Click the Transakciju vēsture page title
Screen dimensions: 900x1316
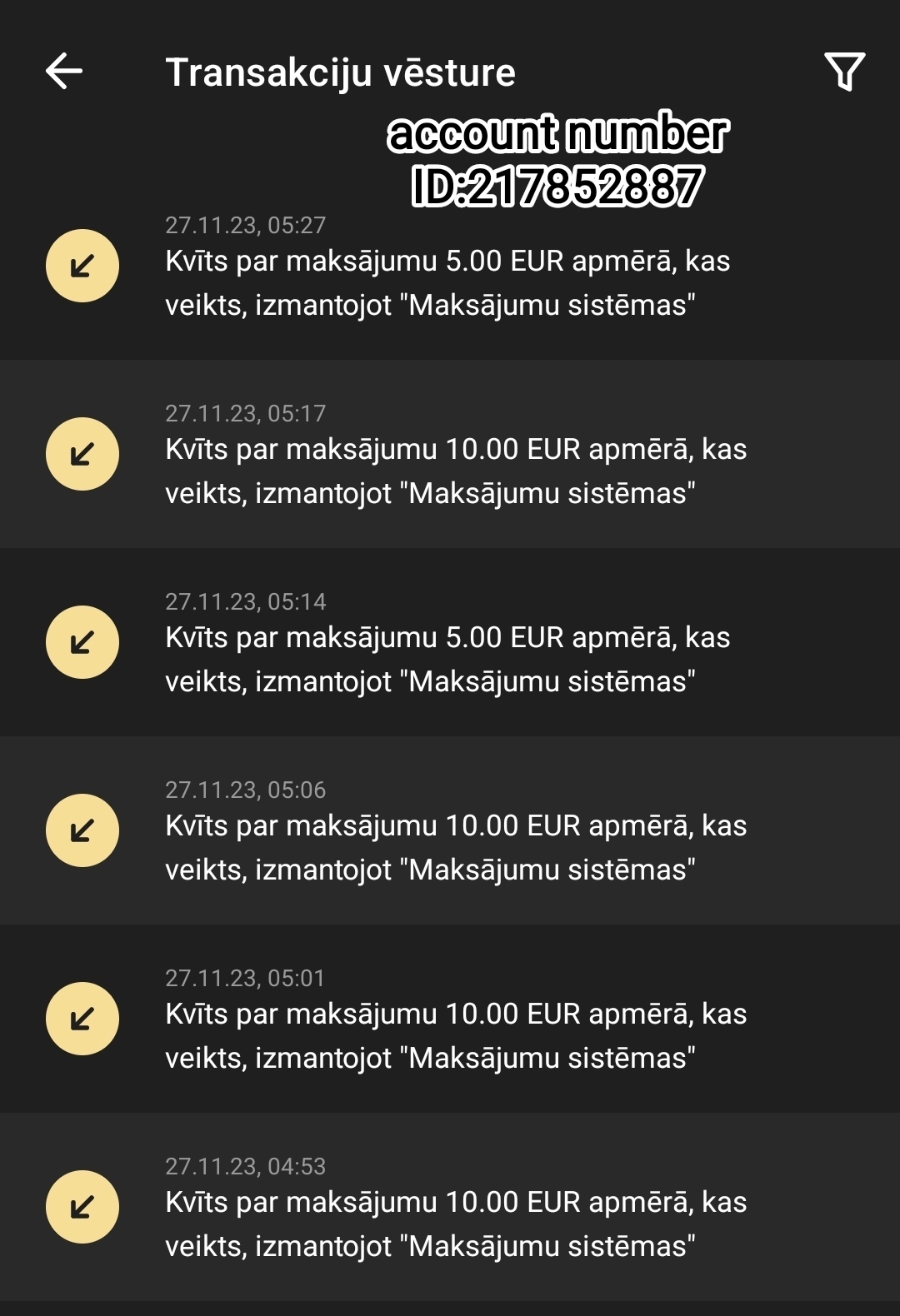pyautogui.click(x=340, y=72)
